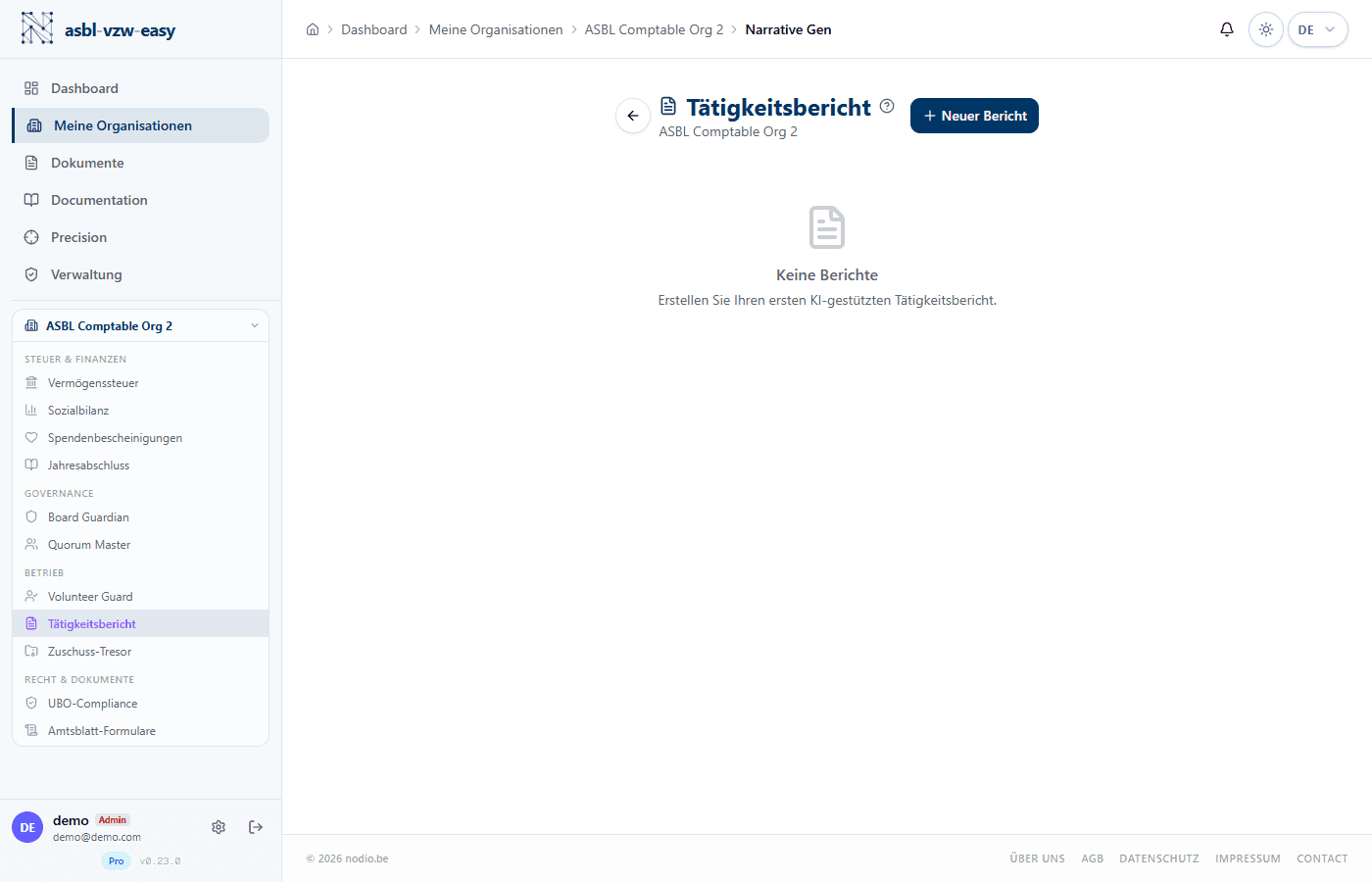Click the logout icon

click(256, 827)
